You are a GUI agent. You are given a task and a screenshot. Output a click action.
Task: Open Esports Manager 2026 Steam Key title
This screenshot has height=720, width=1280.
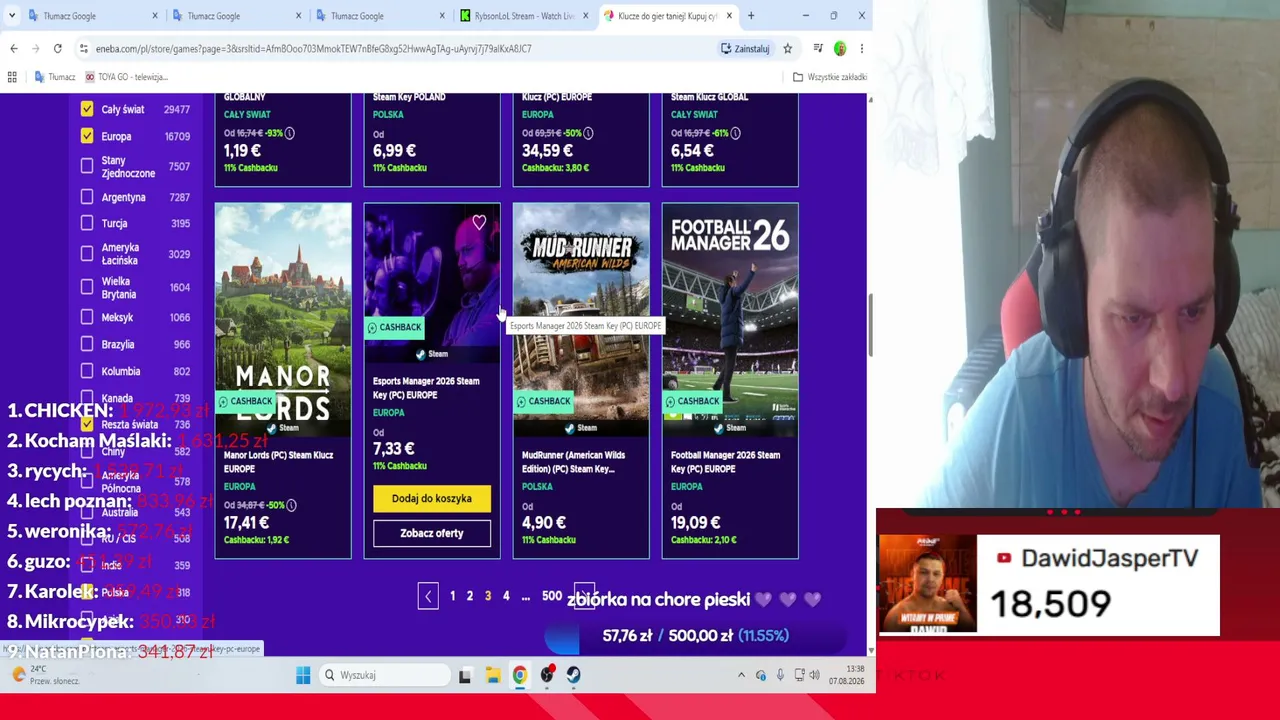tap(426, 388)
